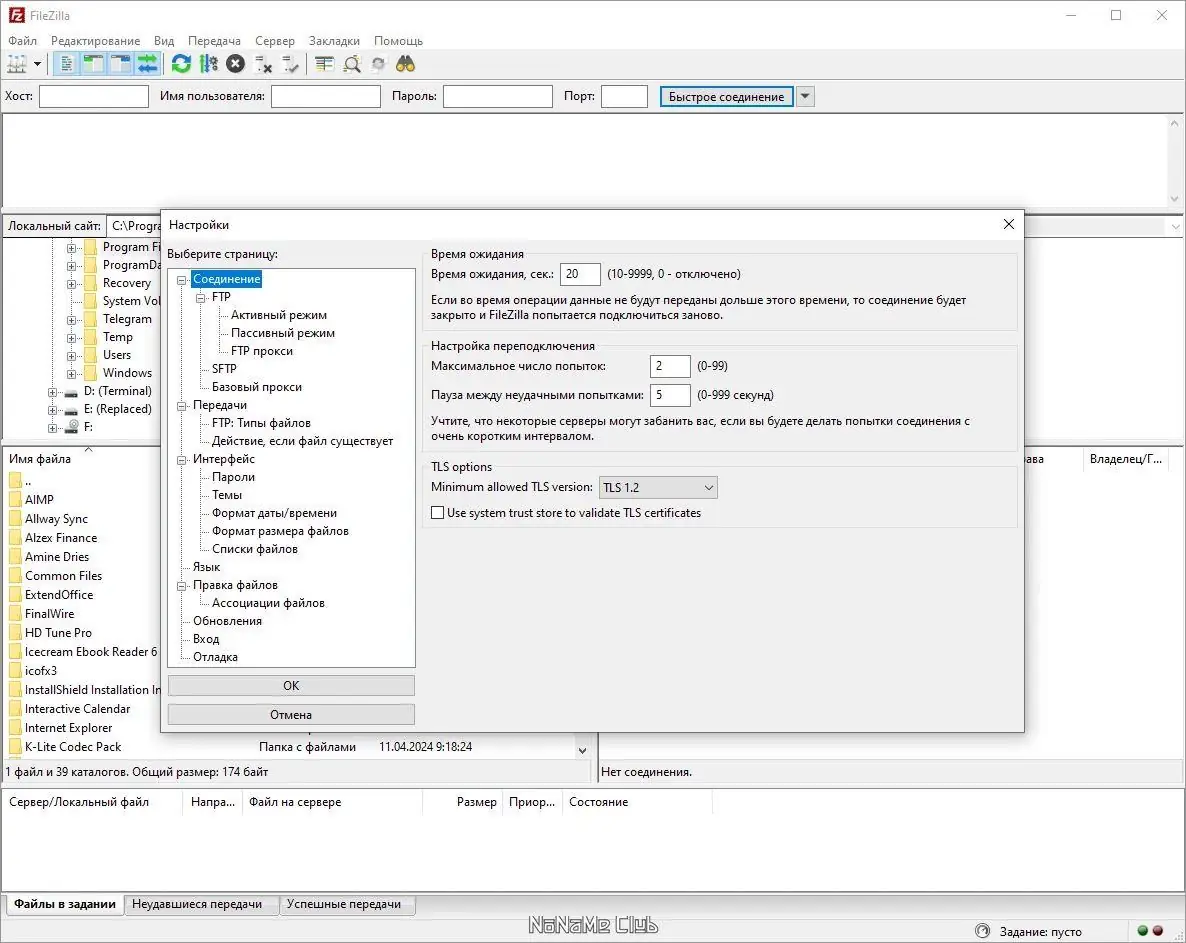Select SFTP settings page
Screen dimensions: 1186x943
pyautogui.click(x=224, y=369)
